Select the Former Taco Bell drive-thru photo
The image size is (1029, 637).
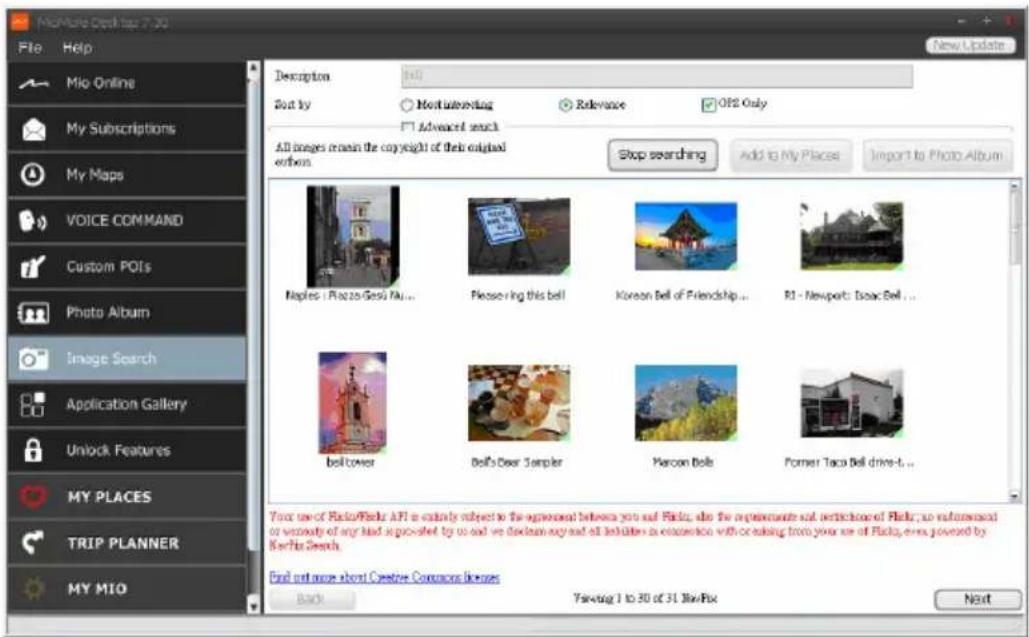(852, 403)
